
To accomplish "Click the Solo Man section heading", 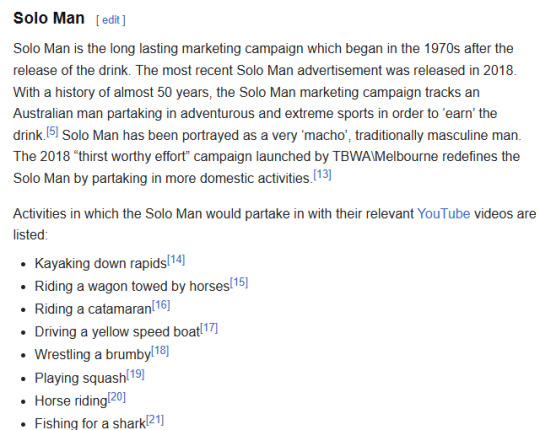I will 49,18.
